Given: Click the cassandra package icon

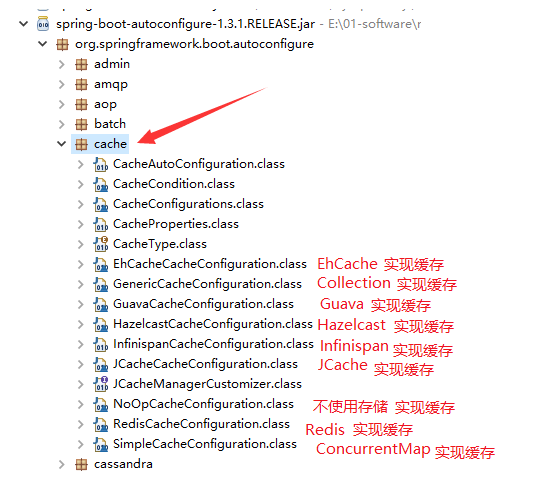Looking at the screenshot, I should (x=81, y=464).
